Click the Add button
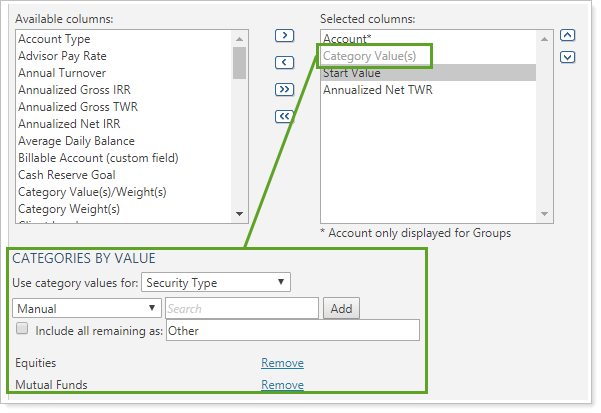Viewport: 601px width, 413px height. click(x=341, y=309)
